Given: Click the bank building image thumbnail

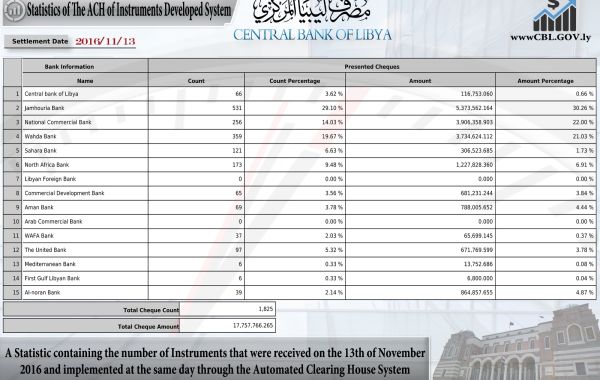Looking at the screenshot, I should click(516, 342).
